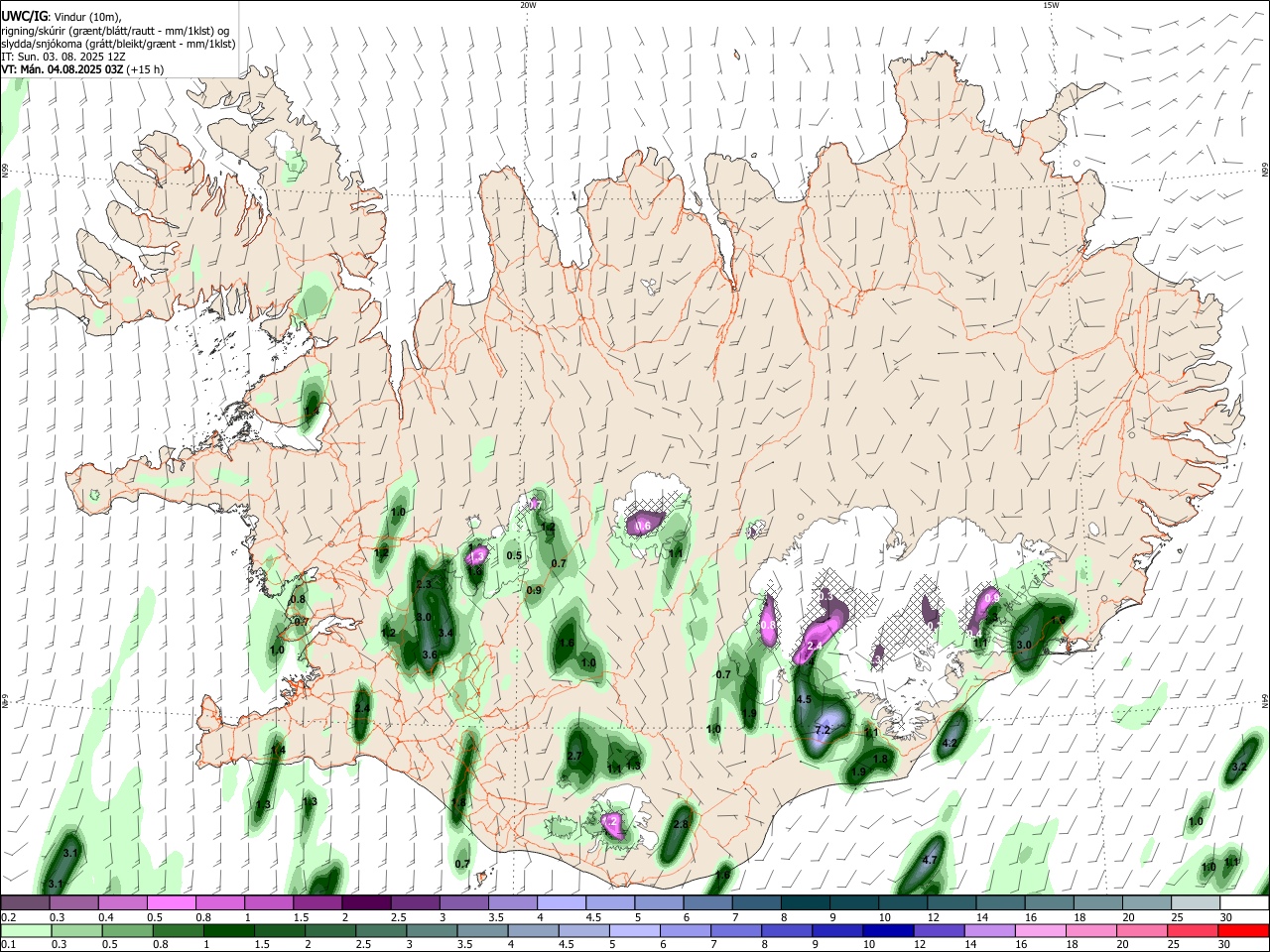Click the "4.7" precipitation value offshore south
1270x952 pixels.
click(930, 860)
